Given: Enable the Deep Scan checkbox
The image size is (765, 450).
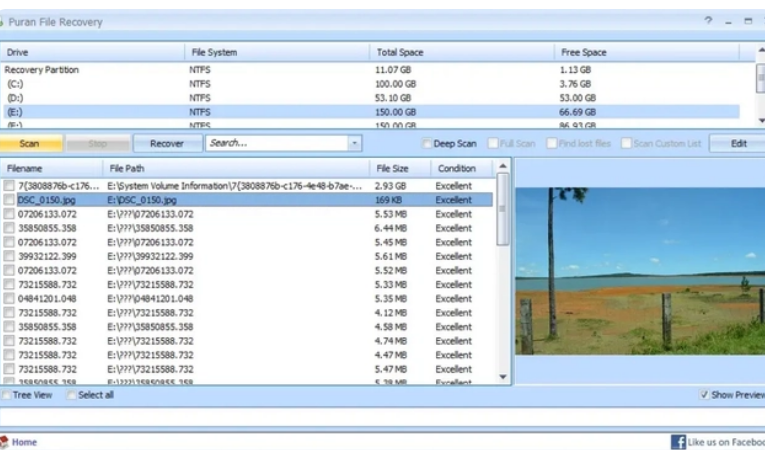Looking at the screenshot, I should (427, 143).
